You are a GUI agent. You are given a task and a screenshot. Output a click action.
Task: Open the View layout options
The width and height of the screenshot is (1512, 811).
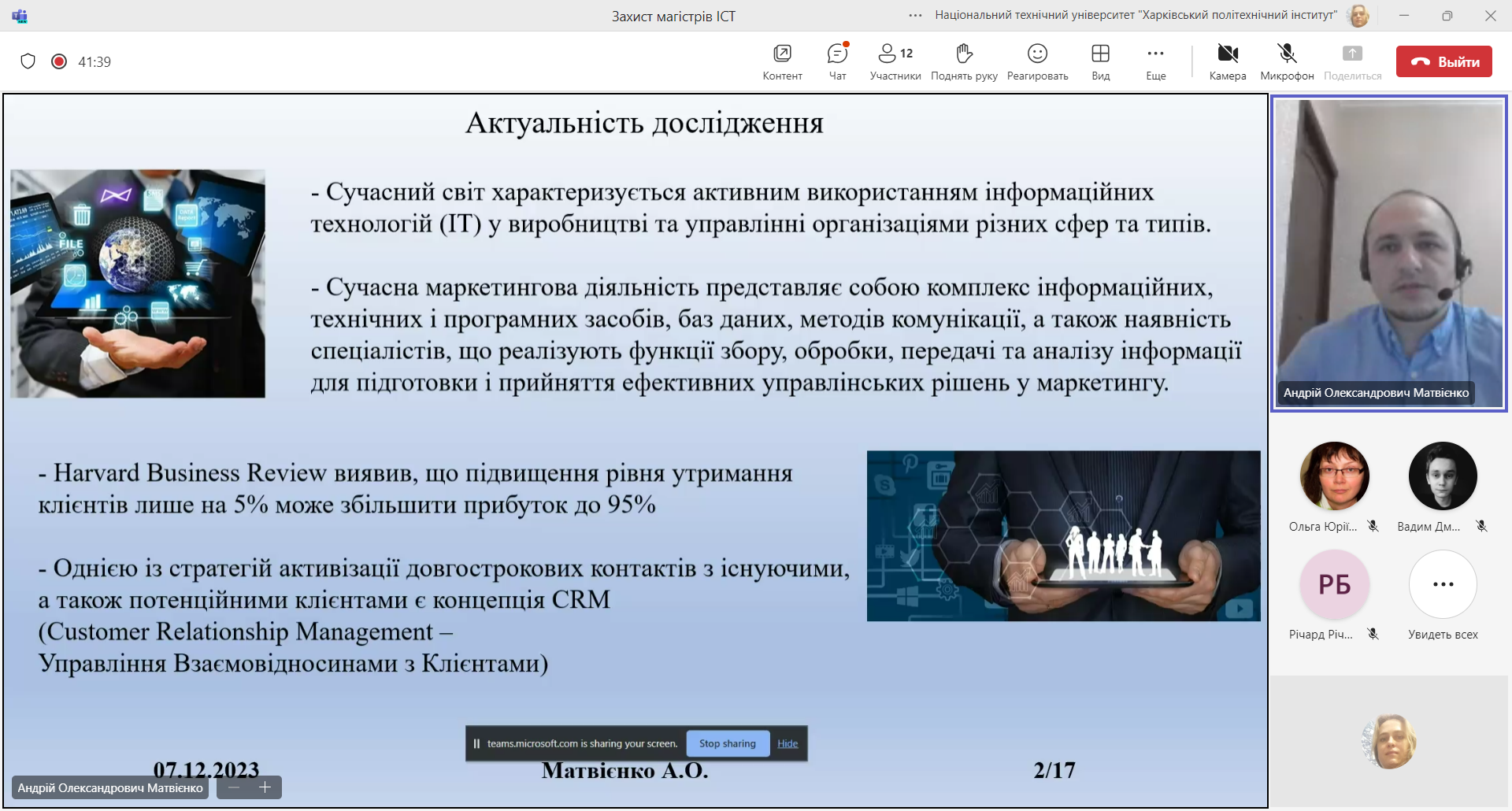coord(1100,61)
